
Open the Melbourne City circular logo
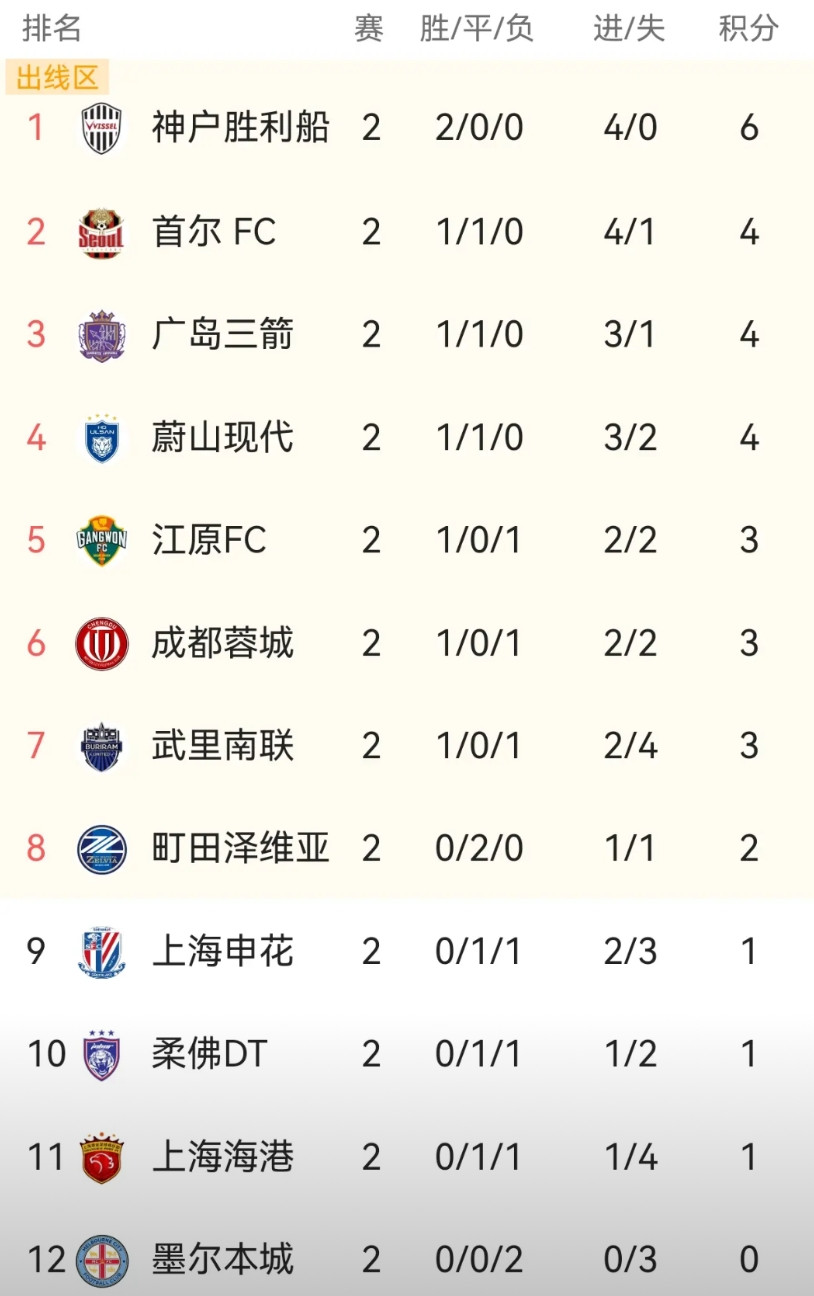[x=101, y=1260]
